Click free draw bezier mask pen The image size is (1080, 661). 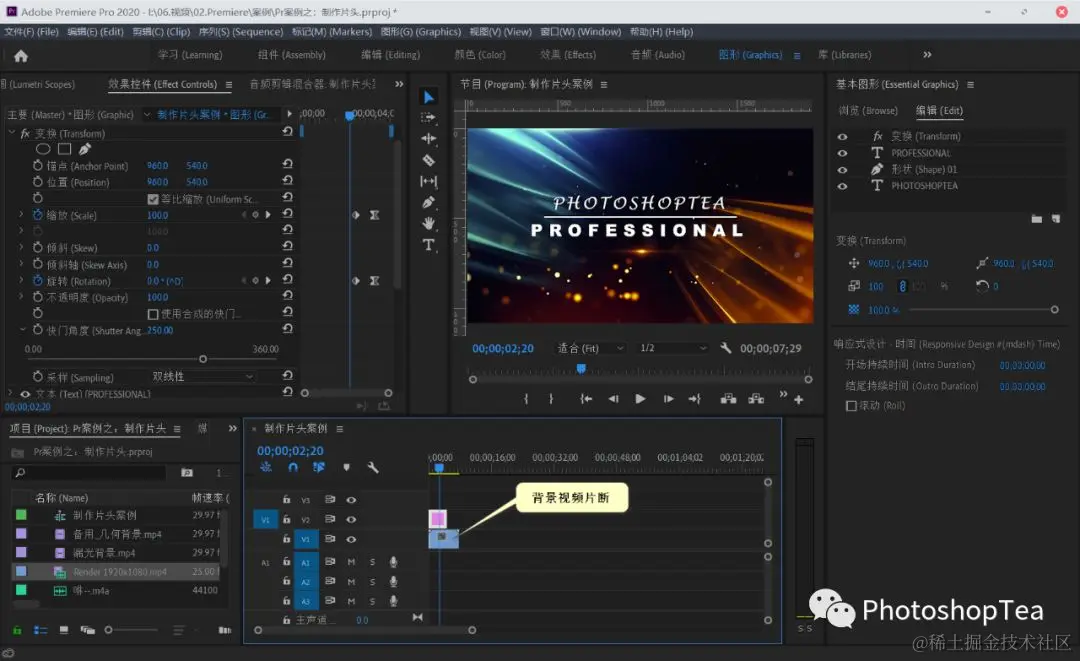coord(85,149)
